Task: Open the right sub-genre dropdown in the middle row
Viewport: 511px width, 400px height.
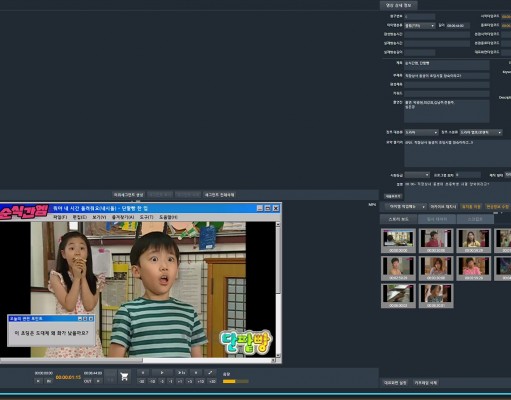Action: (x=481, y=132)
